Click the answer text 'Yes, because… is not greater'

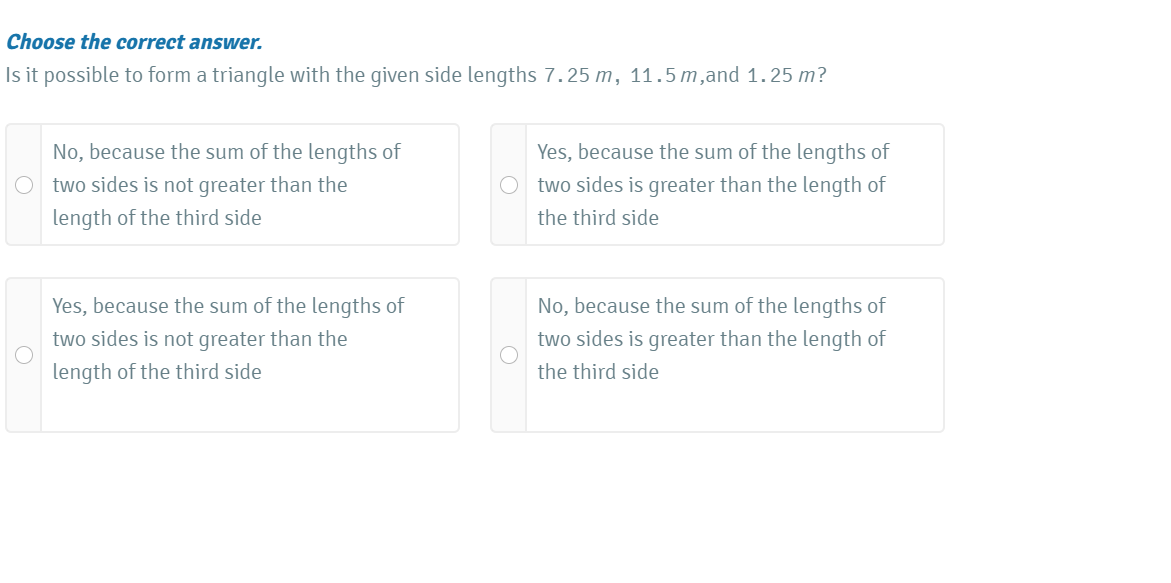tap(228, 339)
